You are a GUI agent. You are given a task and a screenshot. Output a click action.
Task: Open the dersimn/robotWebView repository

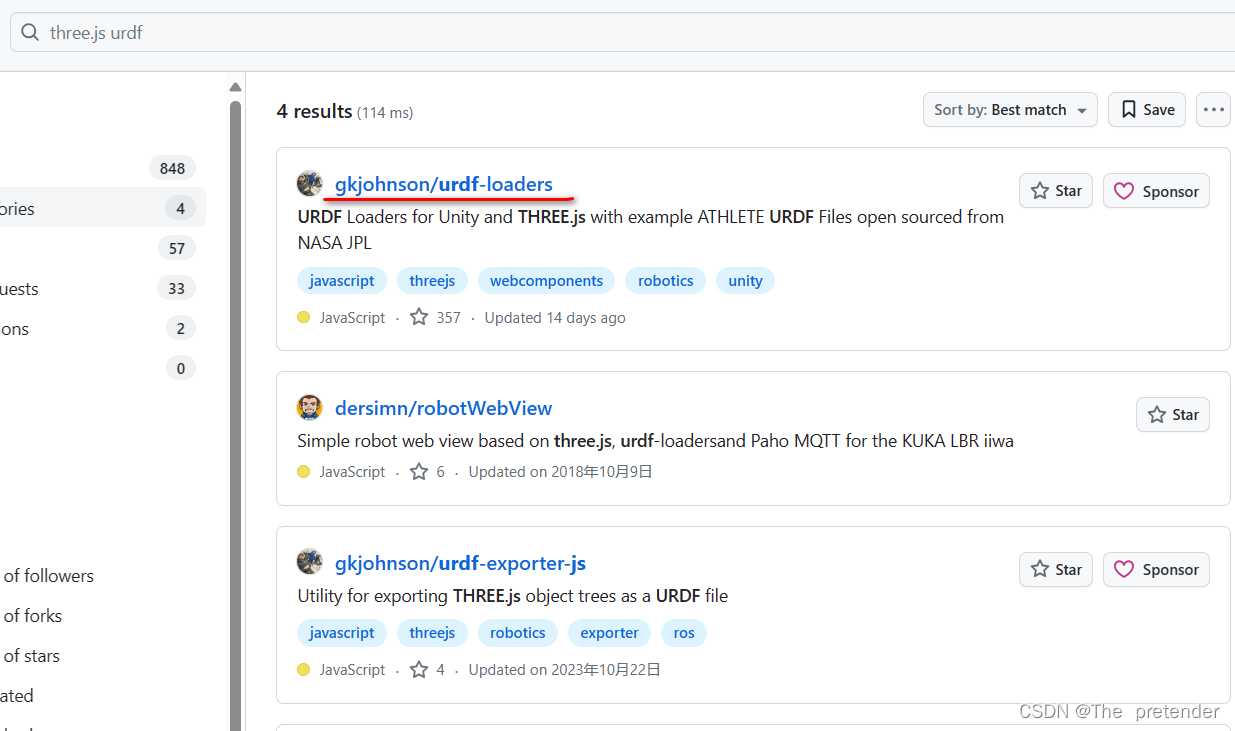click(x=443, y=408)
